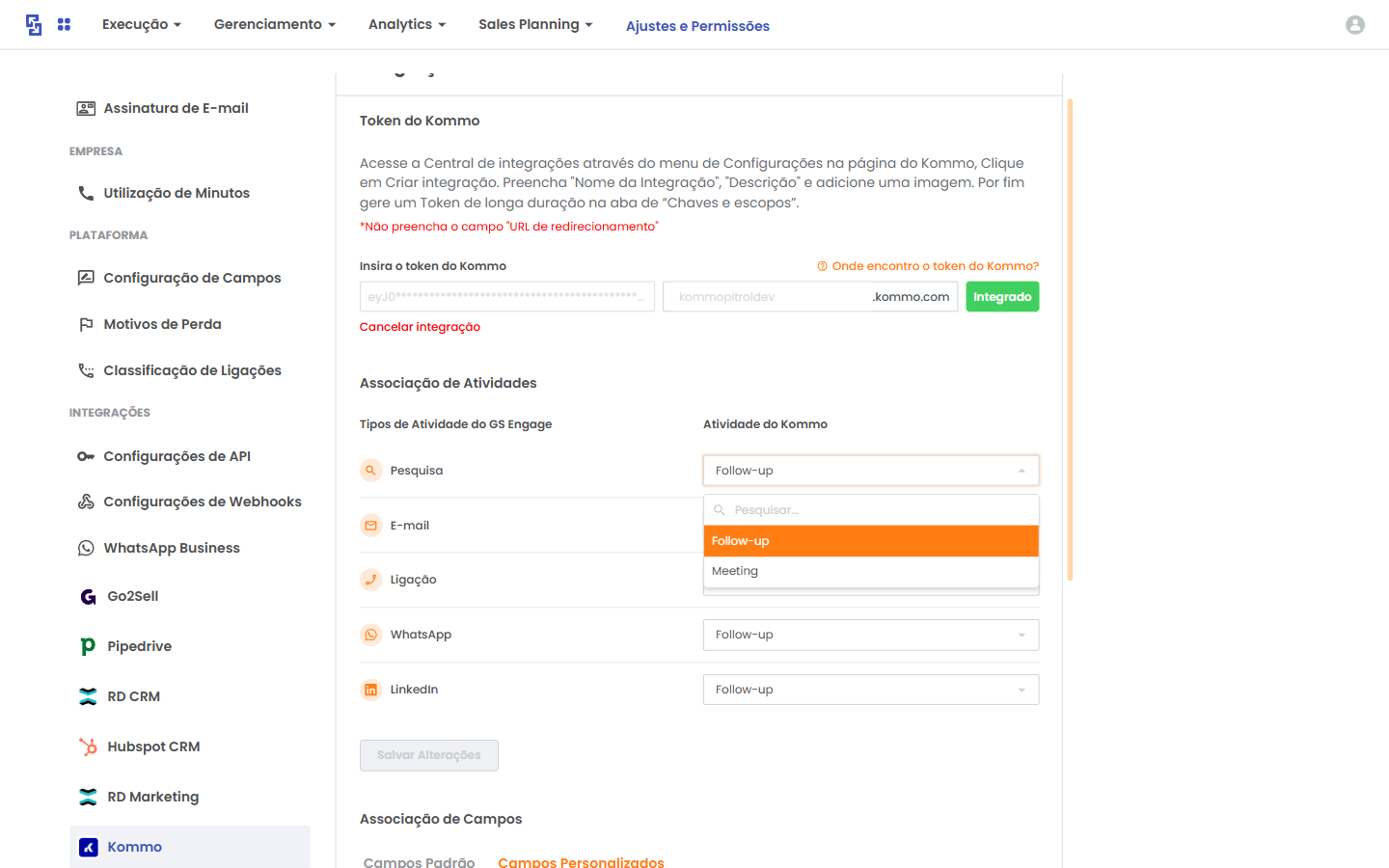Click the Kommo token input field
Screen dimensions: 1389x868
pyautogui.click(x=507, y=296)
